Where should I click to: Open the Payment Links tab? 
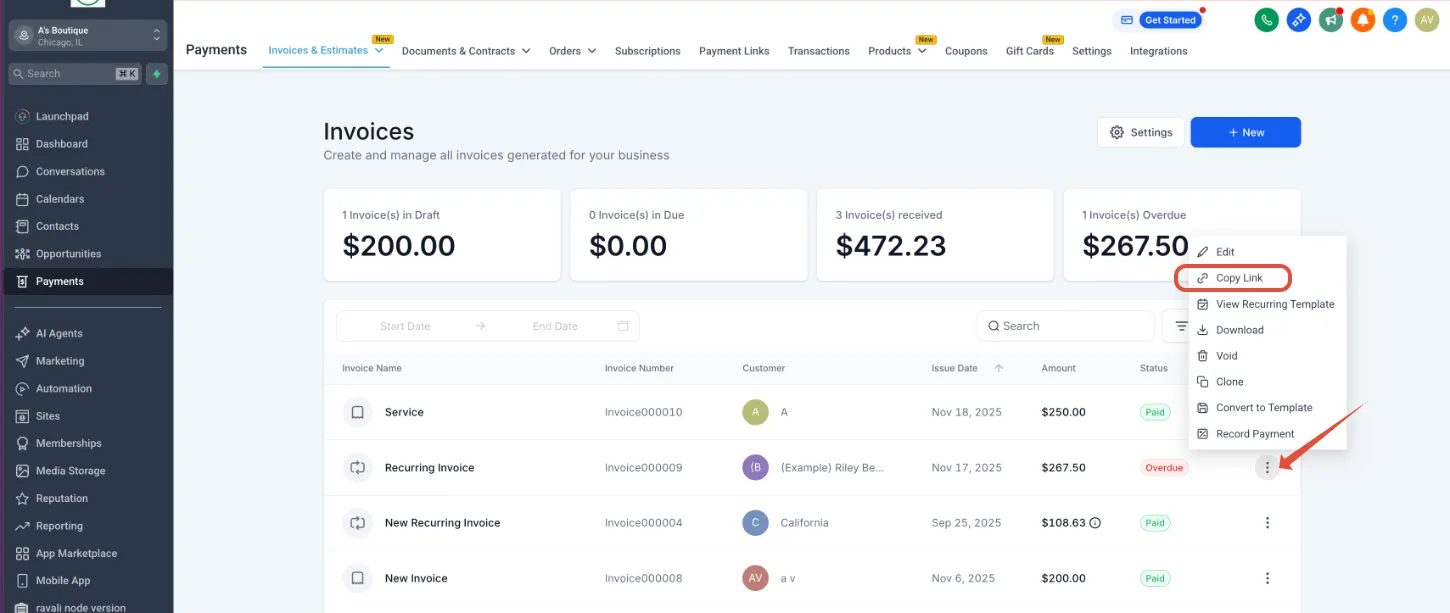coord(734,51)
